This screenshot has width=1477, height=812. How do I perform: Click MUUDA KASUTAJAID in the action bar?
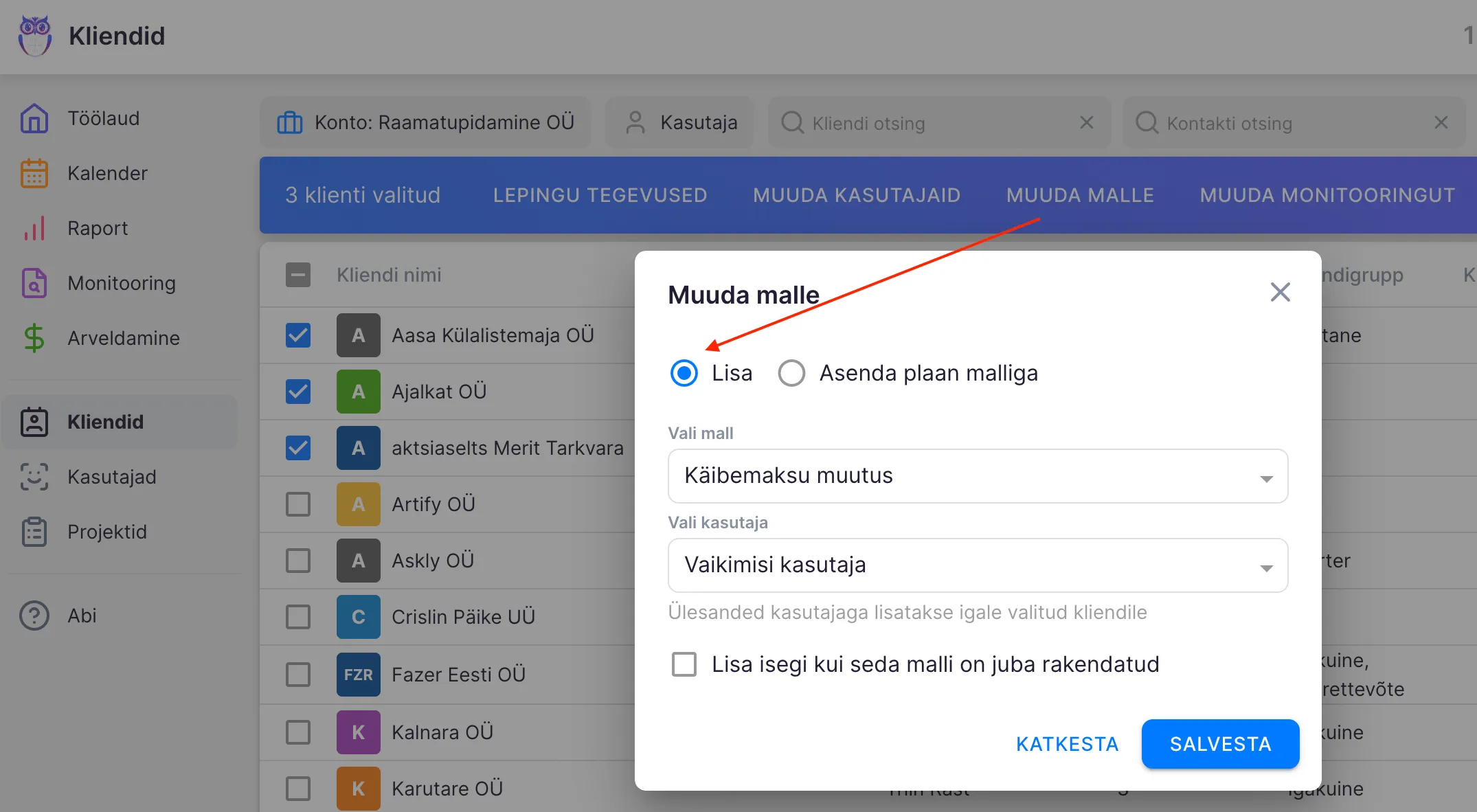[857, 195]
